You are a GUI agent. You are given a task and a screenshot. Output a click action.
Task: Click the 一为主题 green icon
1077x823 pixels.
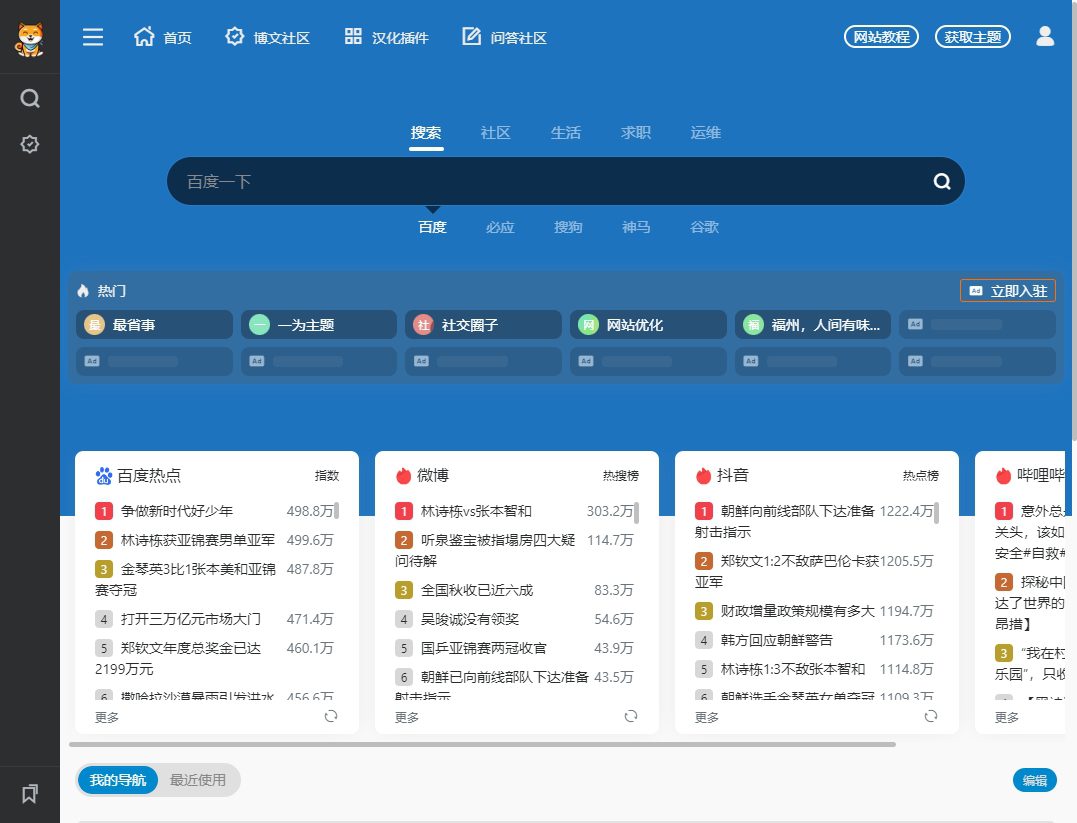pyautogui.click(x=259, y=324)
